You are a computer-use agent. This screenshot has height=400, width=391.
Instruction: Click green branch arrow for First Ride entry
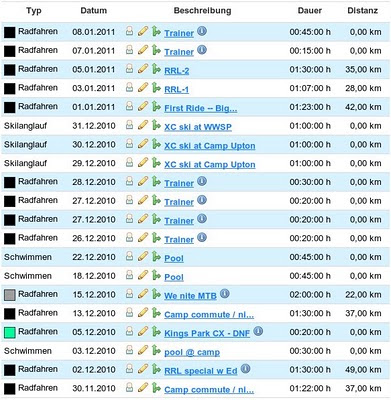point(156,107)
